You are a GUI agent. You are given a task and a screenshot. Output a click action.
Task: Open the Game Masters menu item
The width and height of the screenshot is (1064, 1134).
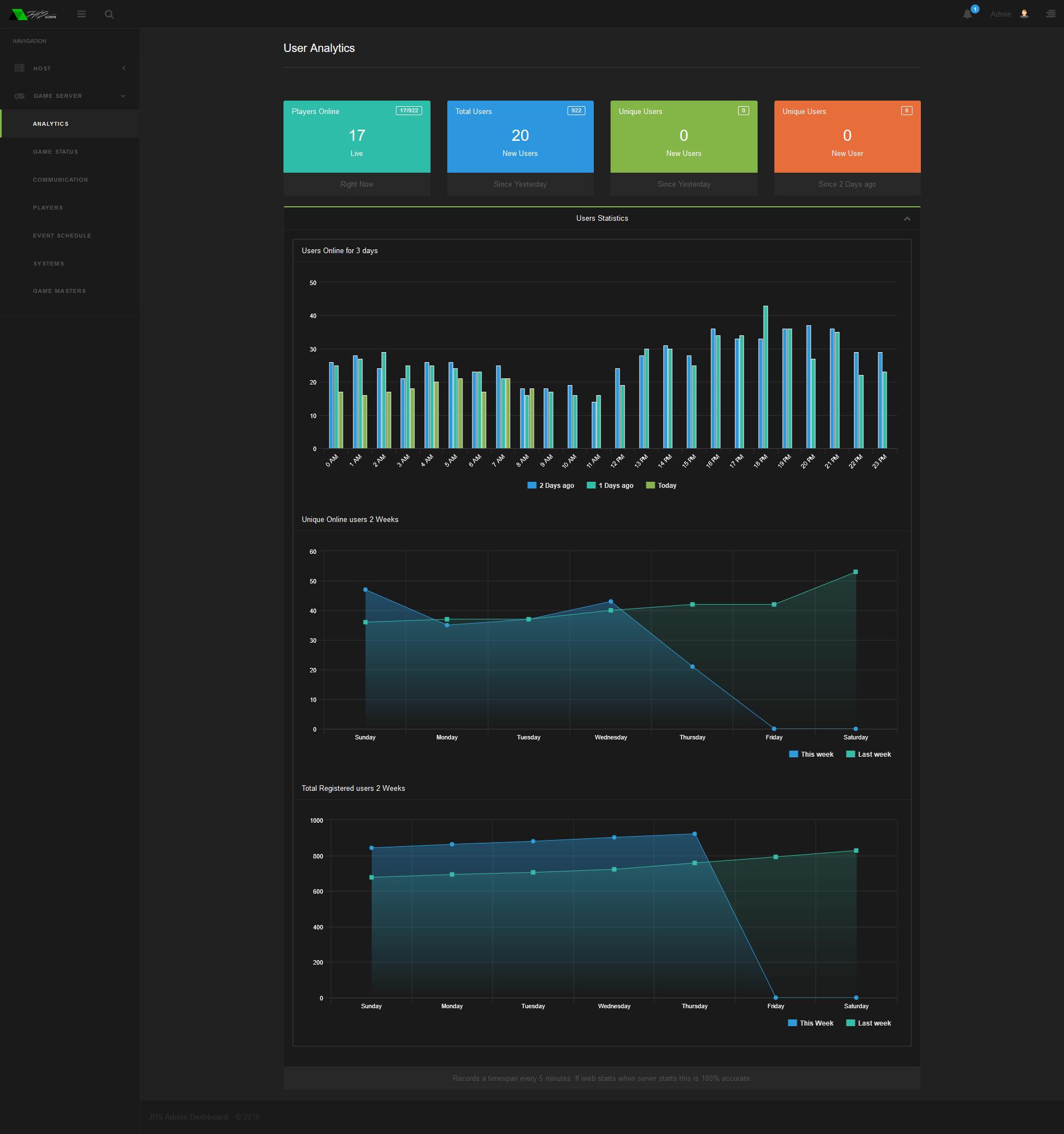[69, 291]
